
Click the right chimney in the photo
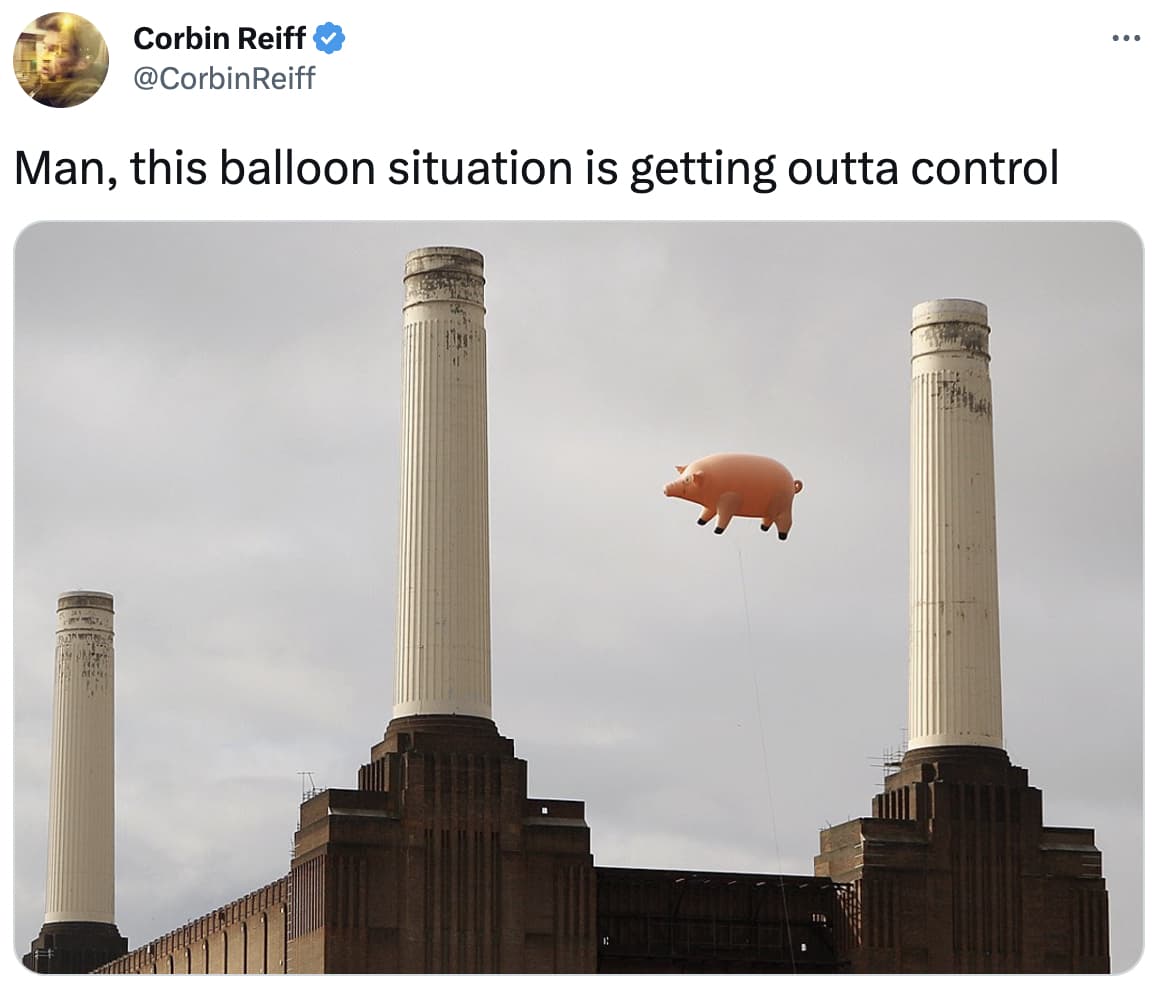[x=953, y=525]
